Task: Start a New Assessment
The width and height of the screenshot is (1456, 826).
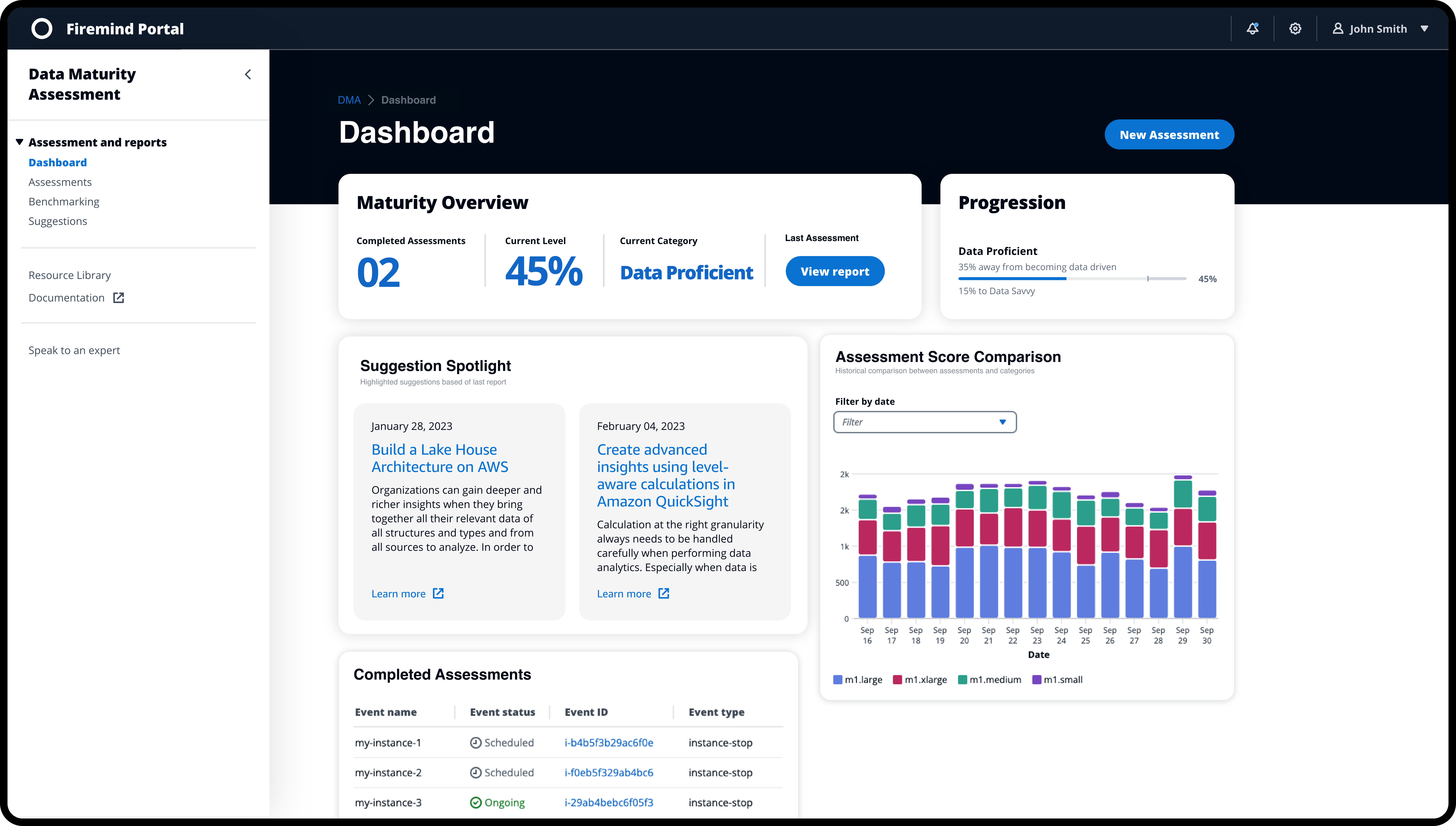Action: pyautogui.click(x=1169, y=134)
